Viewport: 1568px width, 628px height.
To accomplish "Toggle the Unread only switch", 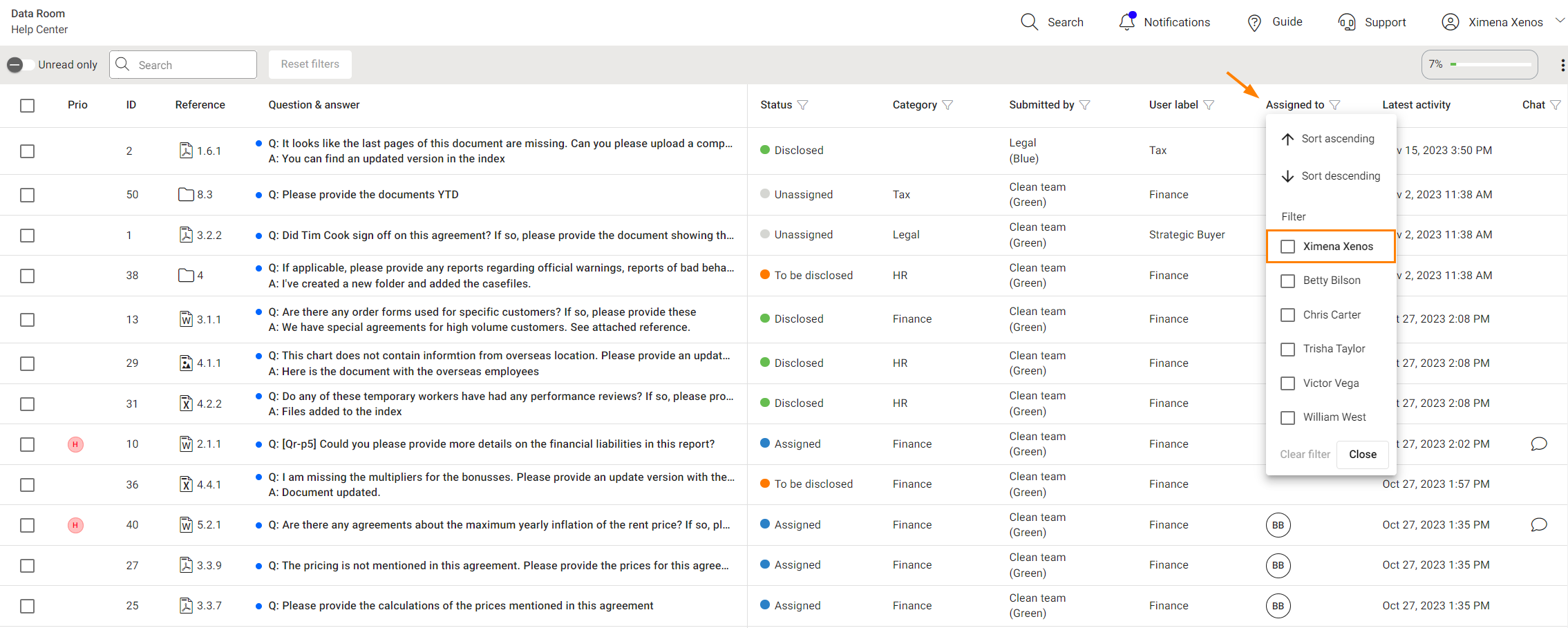I will [19, 65].
